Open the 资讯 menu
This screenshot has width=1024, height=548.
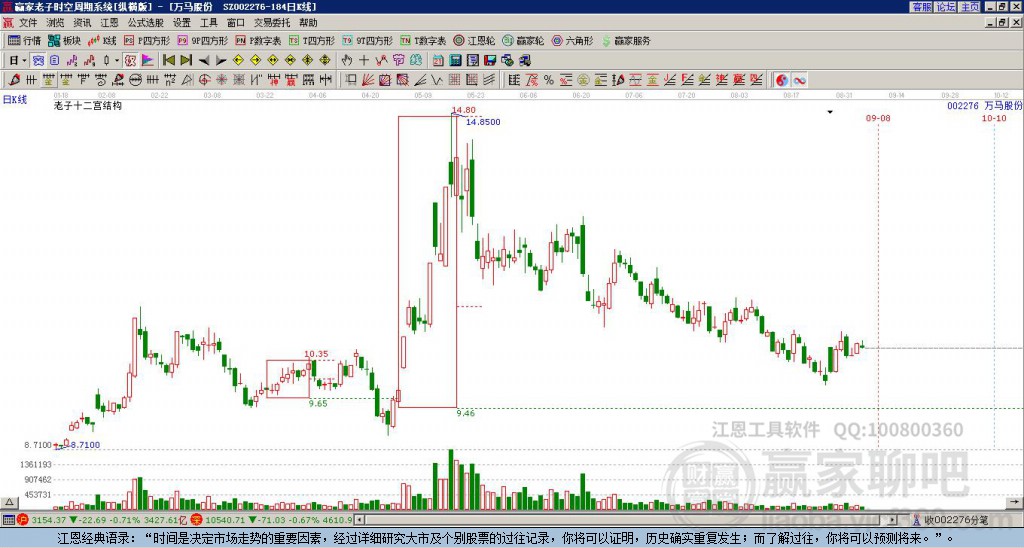82,23
